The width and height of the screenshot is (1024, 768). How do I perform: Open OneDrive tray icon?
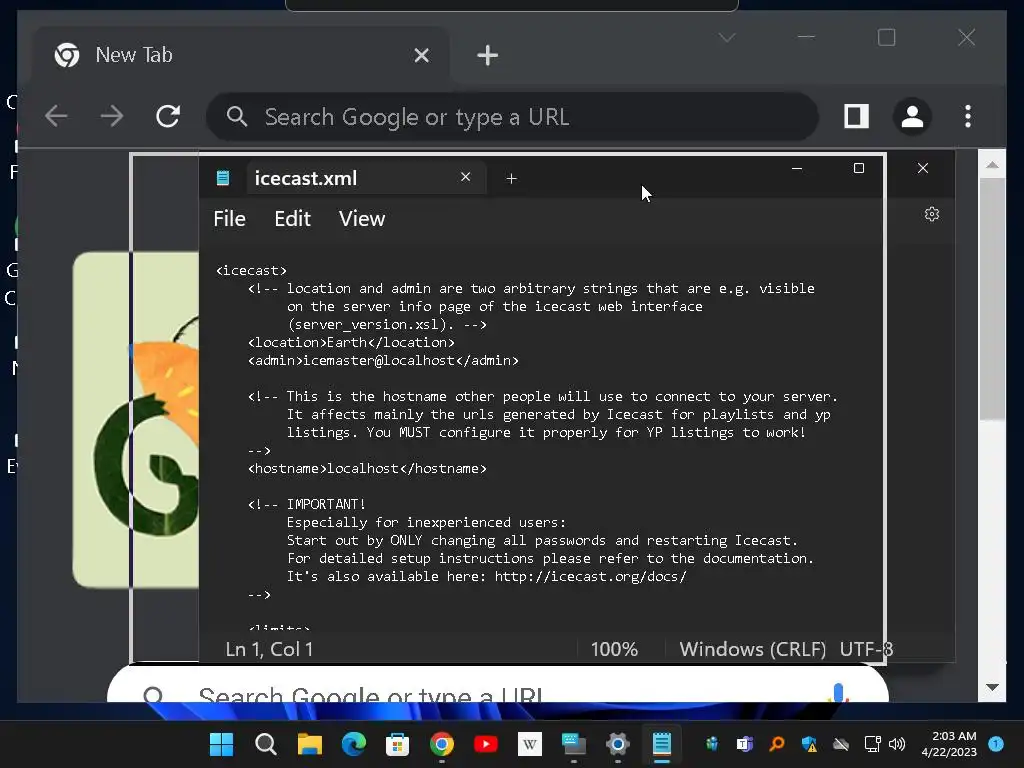[x=841, y=744]
